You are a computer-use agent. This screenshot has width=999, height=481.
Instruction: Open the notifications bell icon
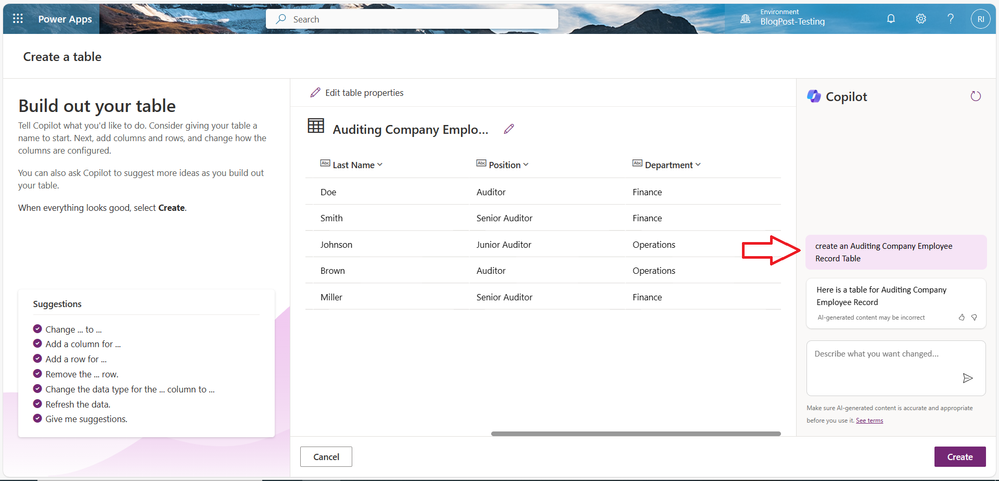(891, 19)
